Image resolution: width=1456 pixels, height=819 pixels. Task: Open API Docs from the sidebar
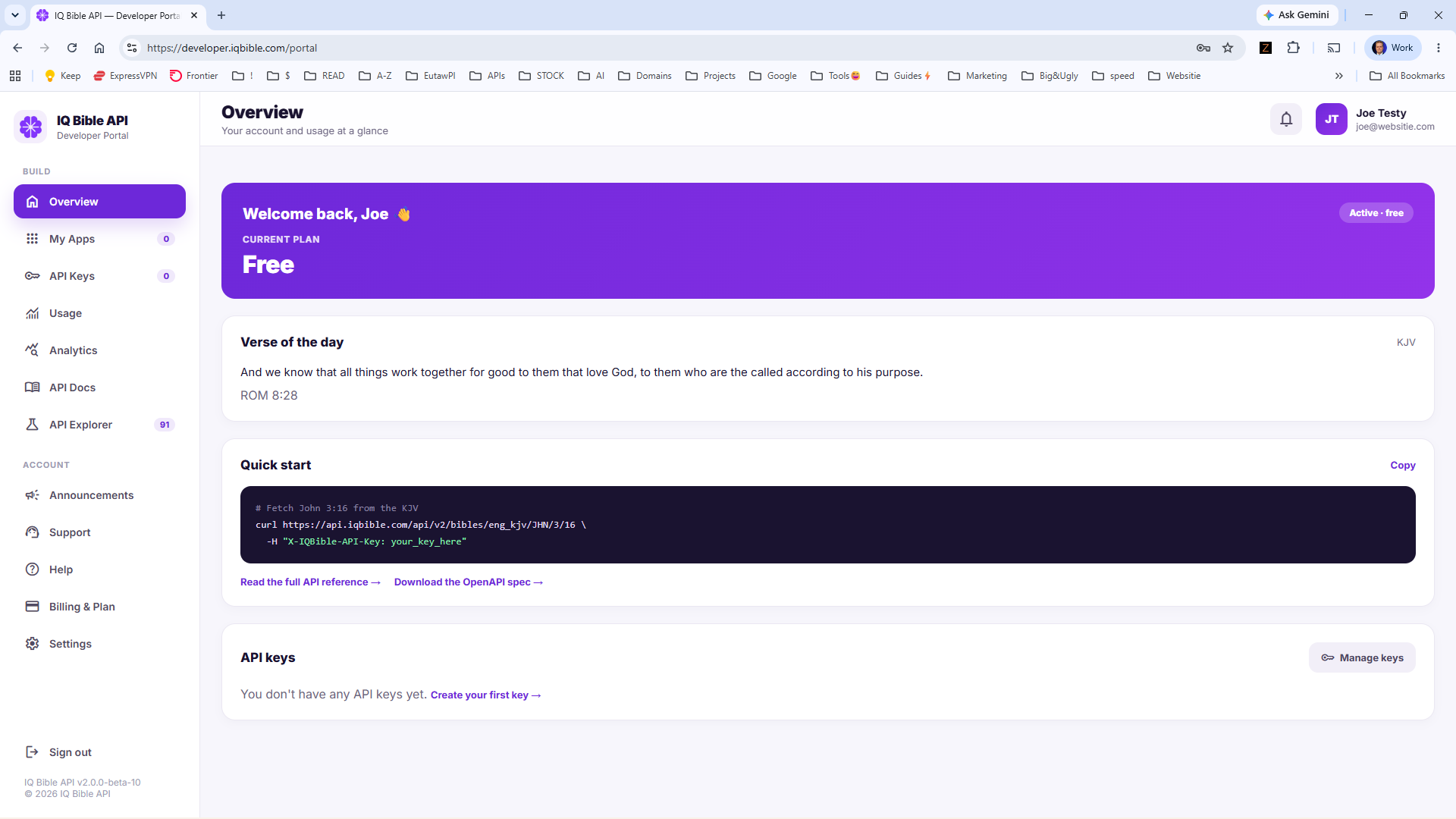[99, 388]
